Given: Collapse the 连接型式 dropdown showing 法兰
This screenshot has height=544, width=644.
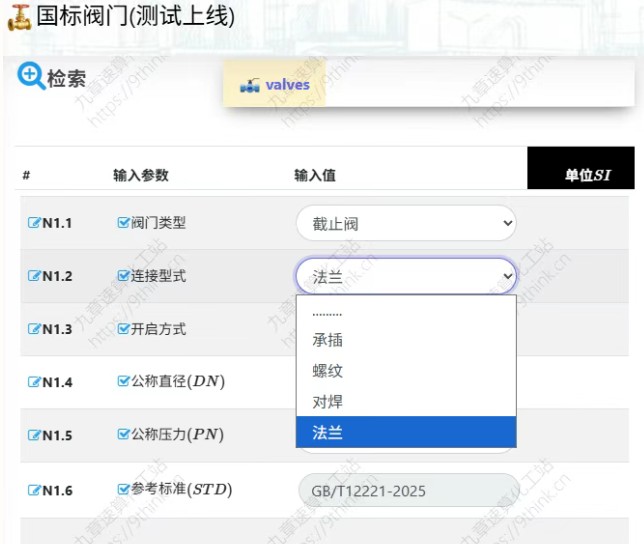Looking at the screenshot, I should point(406,277).
